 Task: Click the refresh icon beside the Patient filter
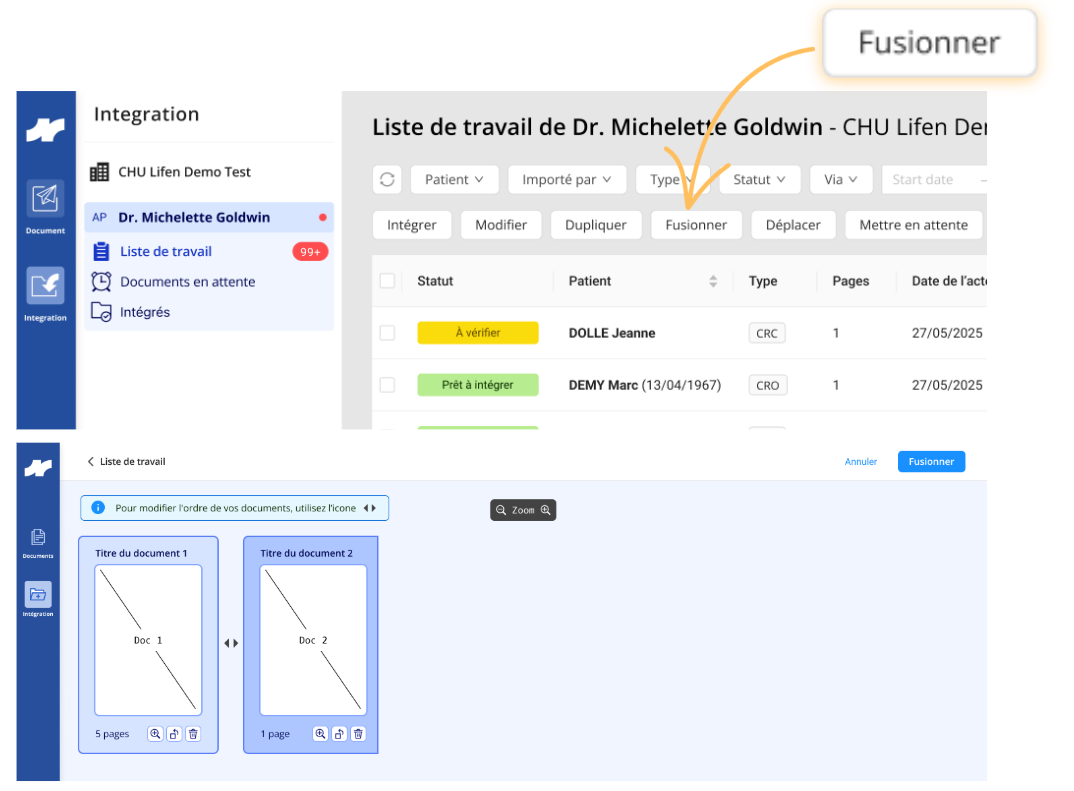387,179
